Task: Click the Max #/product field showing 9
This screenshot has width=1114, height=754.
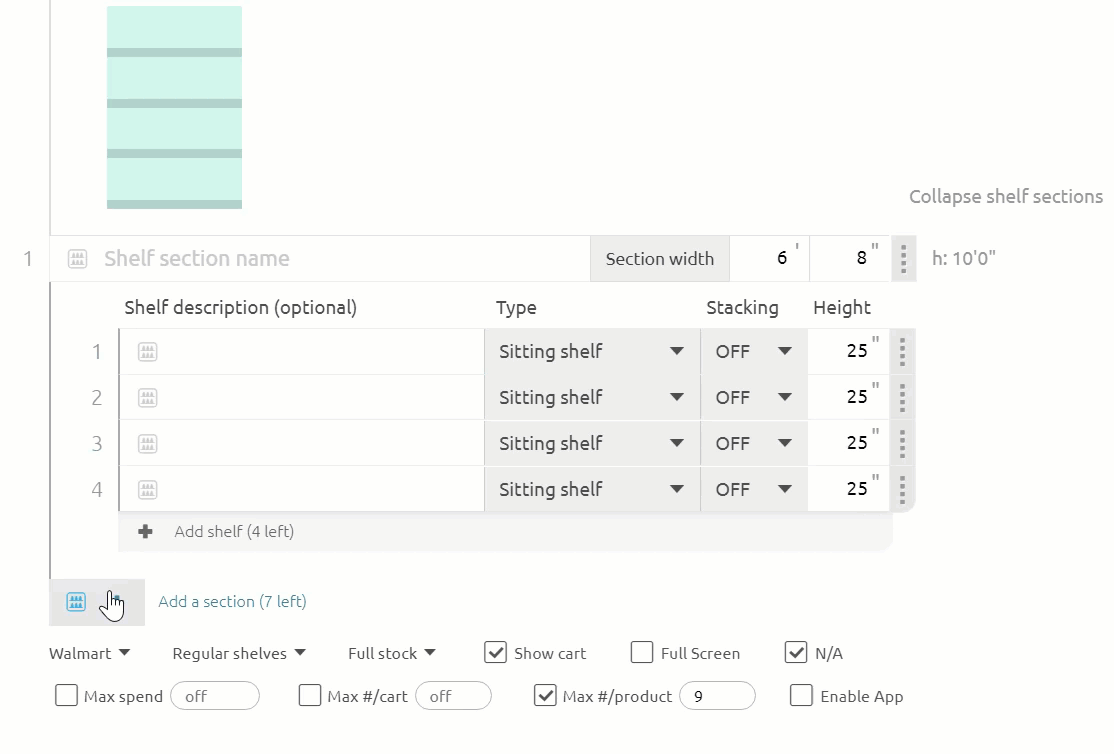Action: [718, 696]
